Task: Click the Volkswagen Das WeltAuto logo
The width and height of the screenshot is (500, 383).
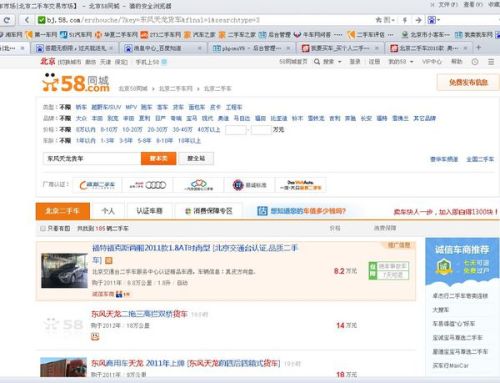Action: [x=300, y=185]
